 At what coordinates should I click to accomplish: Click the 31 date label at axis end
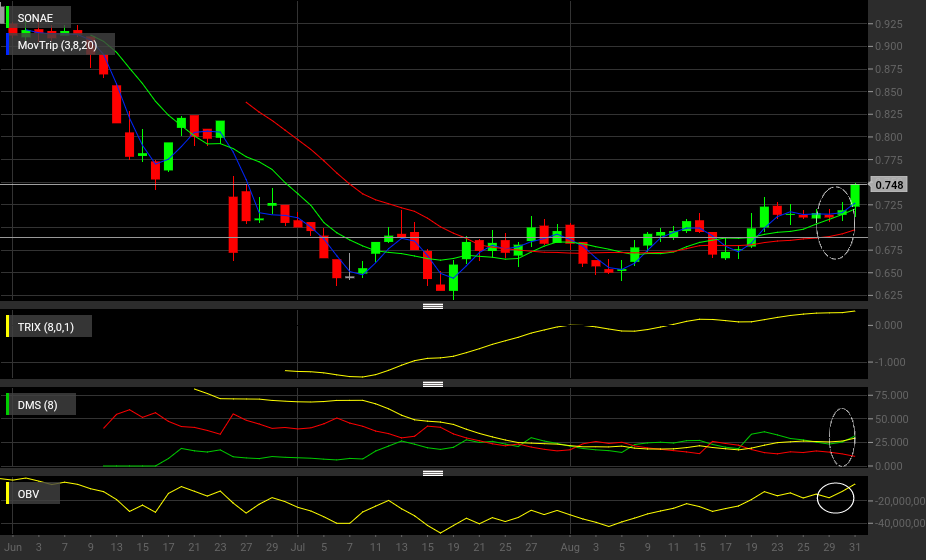(855, 547)
